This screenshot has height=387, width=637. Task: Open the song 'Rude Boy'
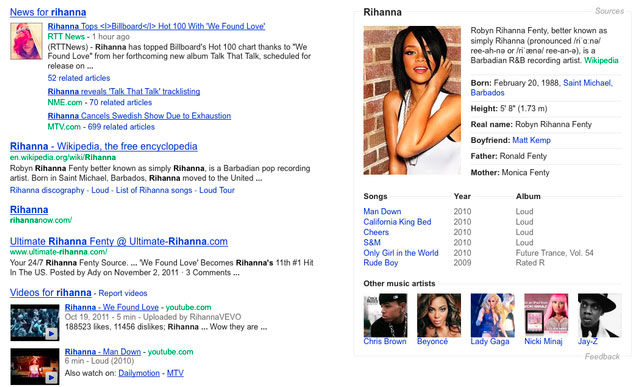(381, 263)
